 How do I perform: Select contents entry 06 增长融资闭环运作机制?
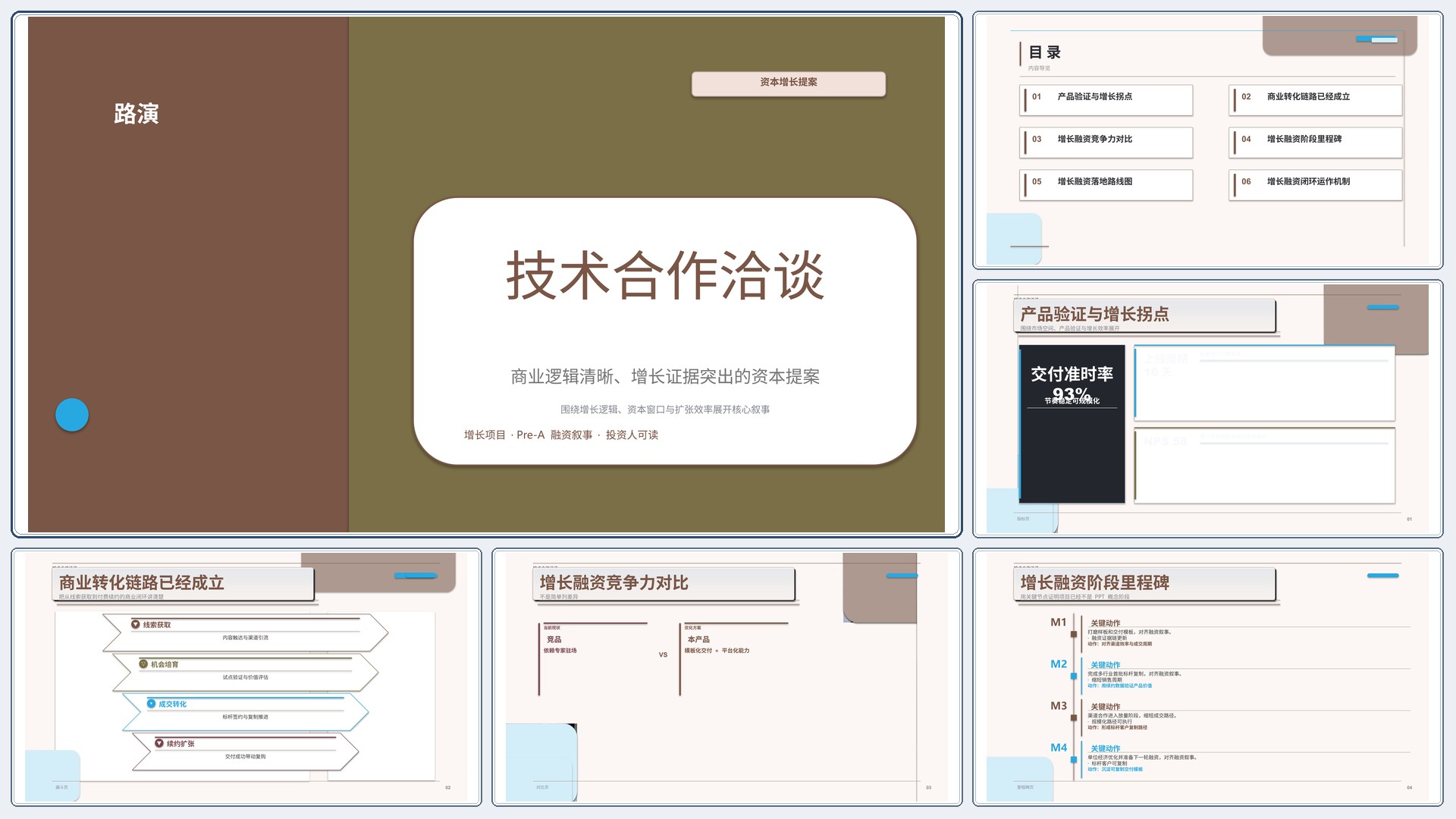pos(1316,184)
